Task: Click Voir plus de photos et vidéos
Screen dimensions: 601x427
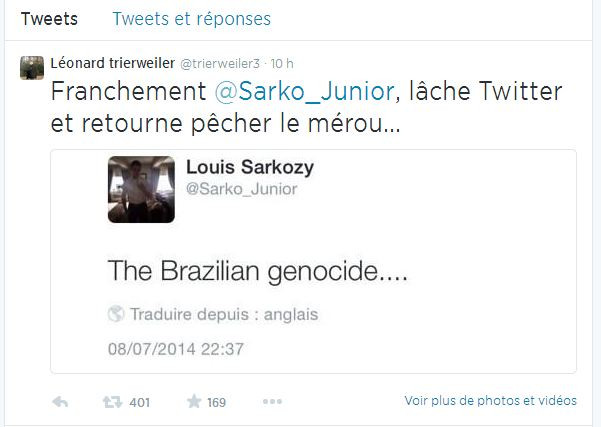Action: point(491,401)
